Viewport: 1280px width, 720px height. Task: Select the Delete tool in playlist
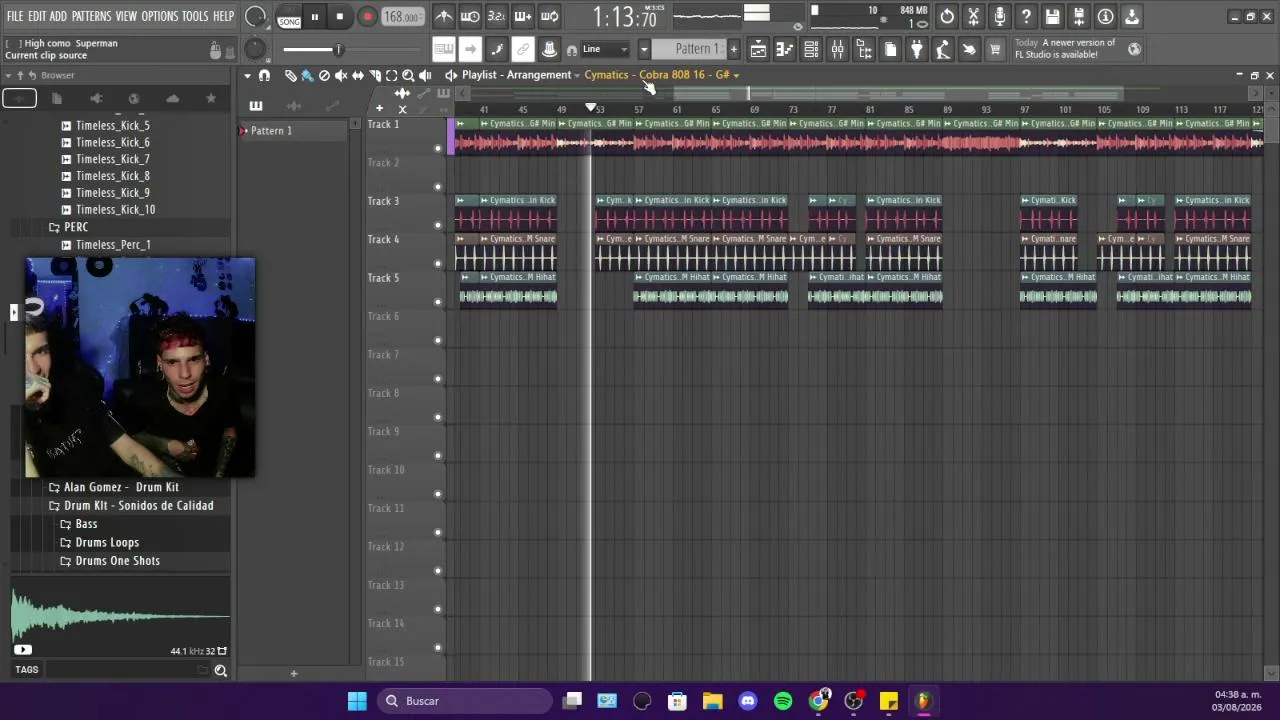tap(324, 75)
